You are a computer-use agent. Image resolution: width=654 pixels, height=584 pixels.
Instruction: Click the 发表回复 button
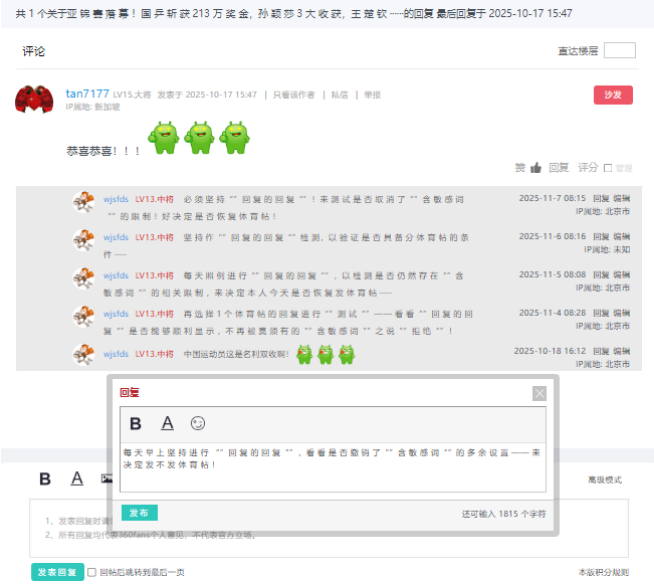[x=57, y=572]
